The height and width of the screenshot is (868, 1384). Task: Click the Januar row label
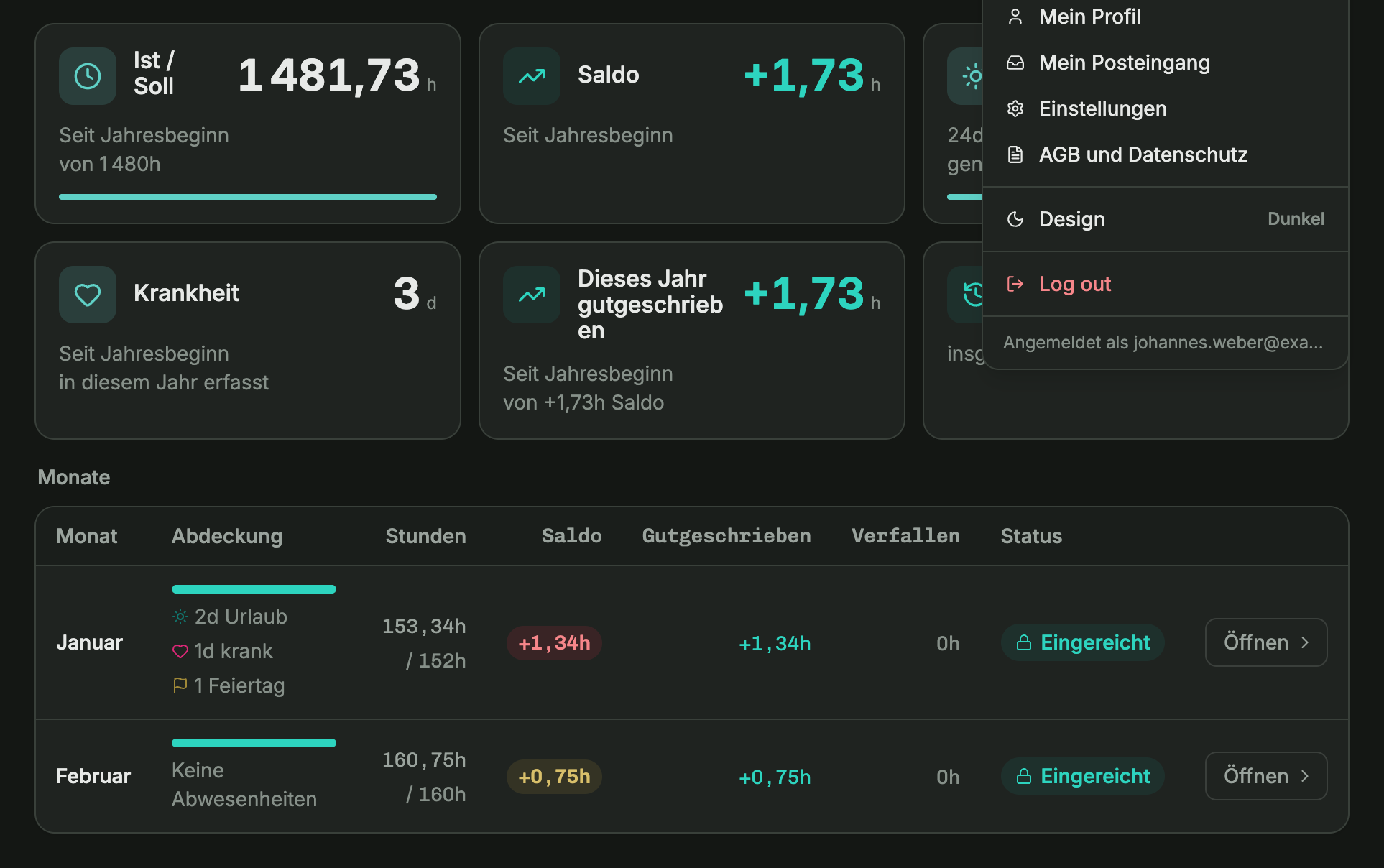coord(90,642)
